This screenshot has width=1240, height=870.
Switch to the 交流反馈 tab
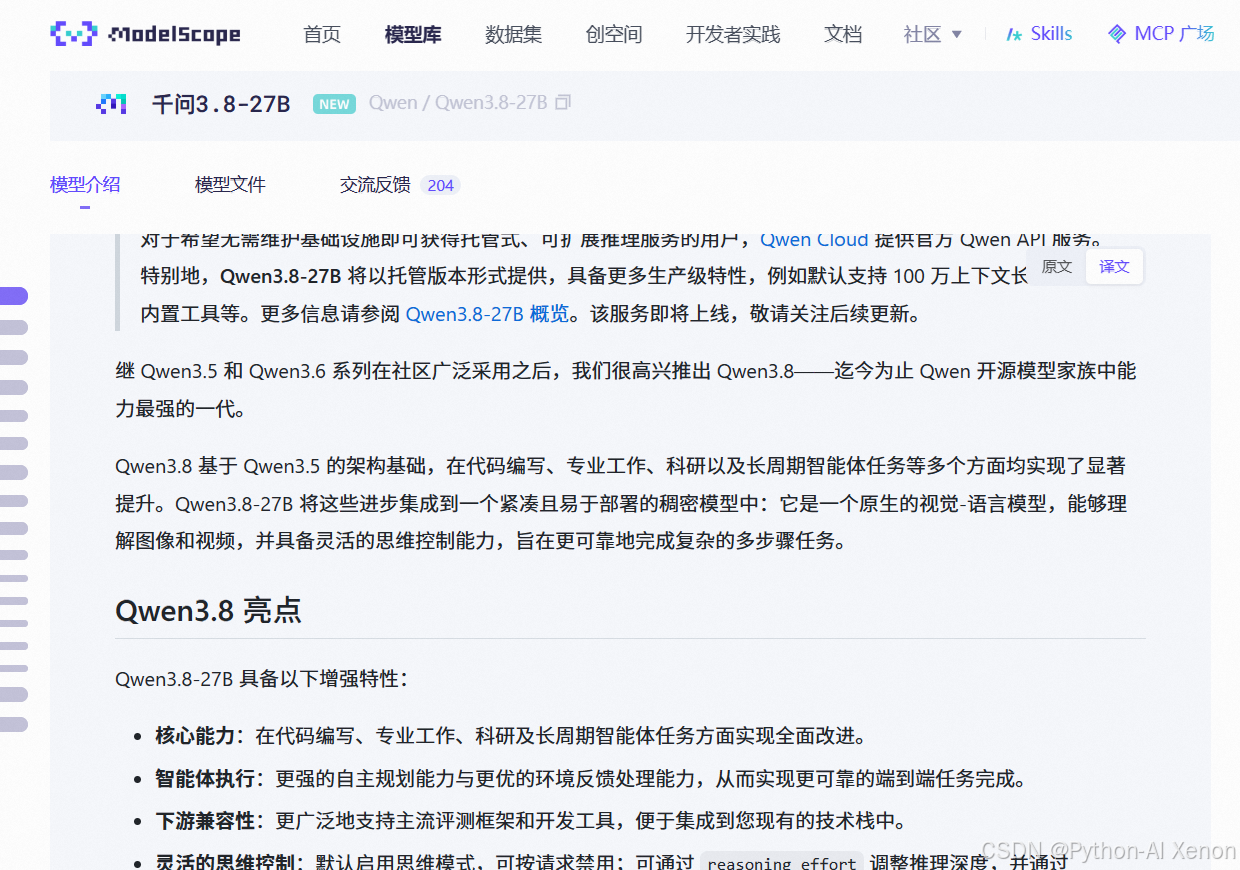(x=375, y=185)
